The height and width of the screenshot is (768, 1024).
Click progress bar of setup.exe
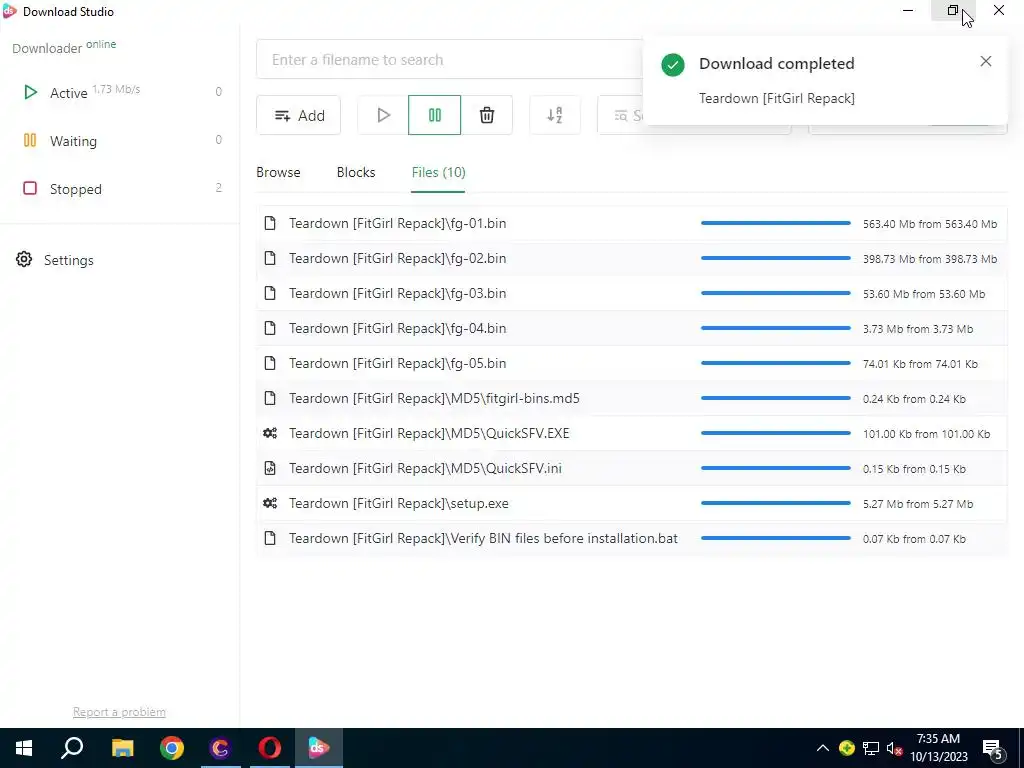tap(776, 503)
